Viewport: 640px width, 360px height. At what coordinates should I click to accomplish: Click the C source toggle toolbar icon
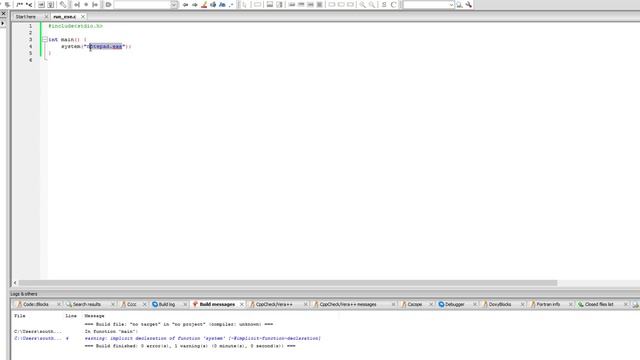coord(393,4)
